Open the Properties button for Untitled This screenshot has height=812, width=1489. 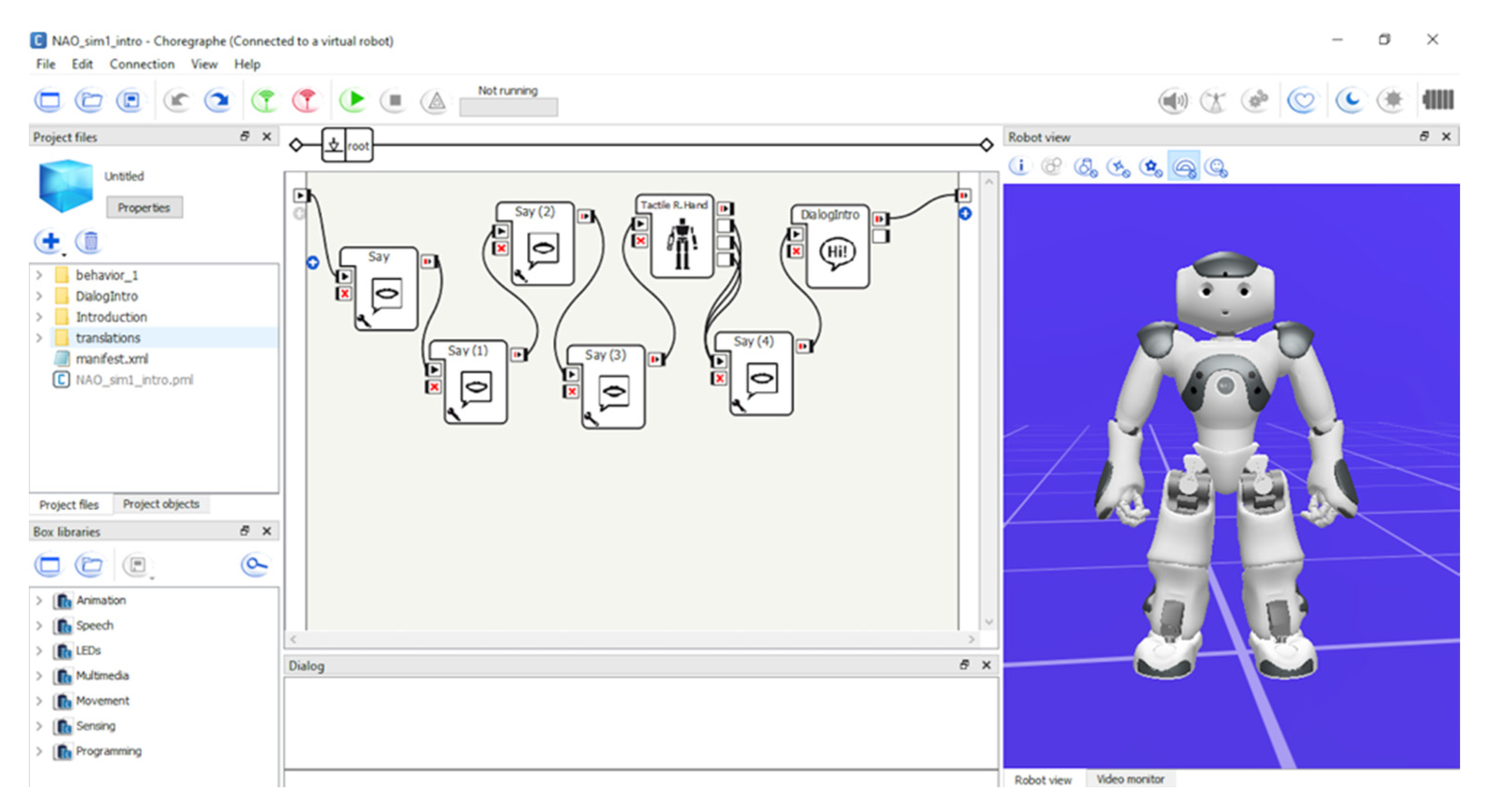click(x=144, y=208)
